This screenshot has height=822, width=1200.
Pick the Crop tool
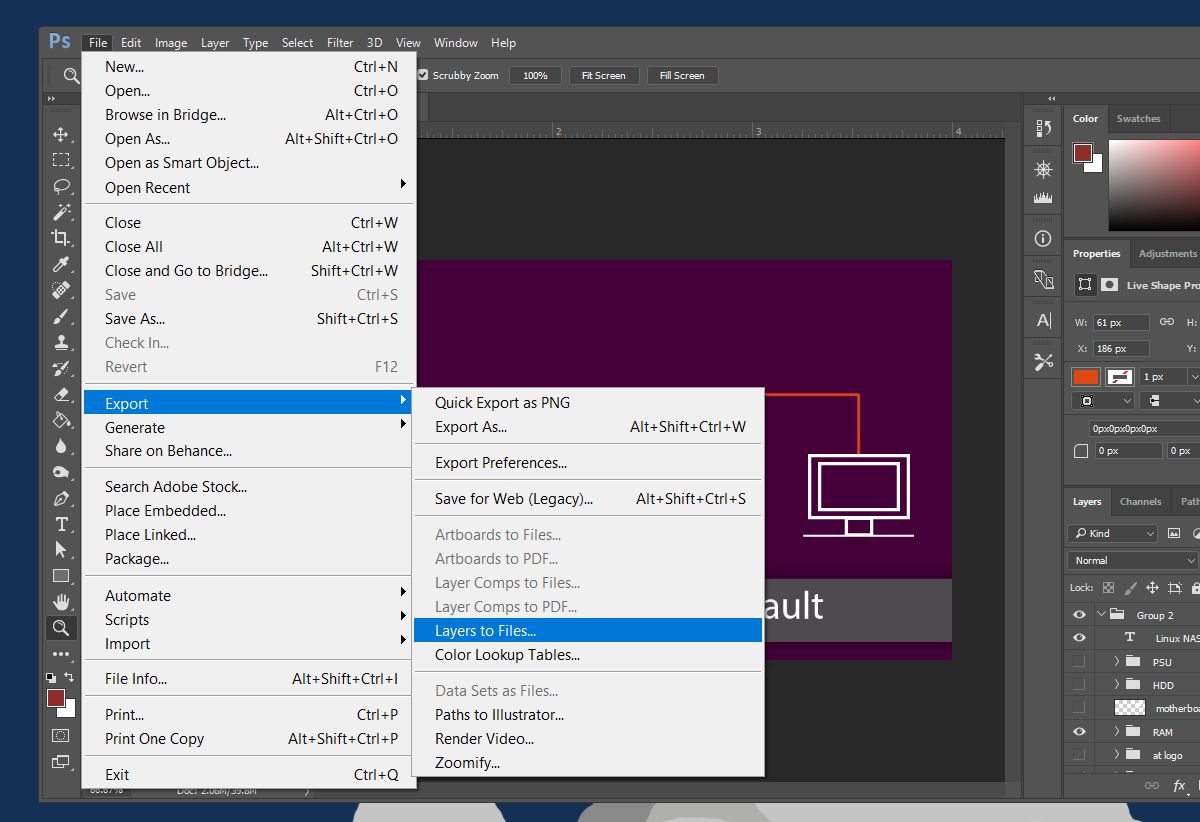[61, 238]
